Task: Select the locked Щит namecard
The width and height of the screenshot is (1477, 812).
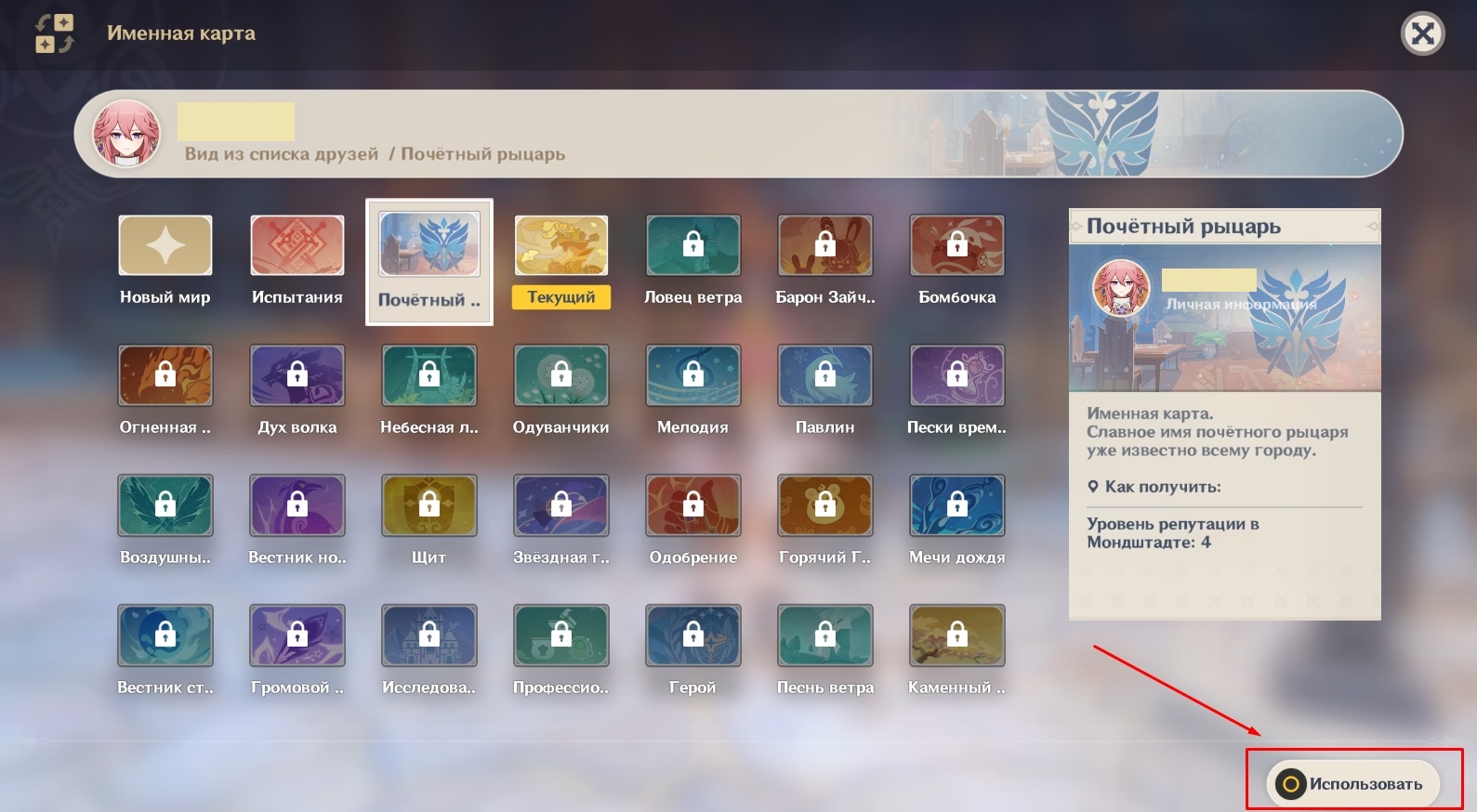Action: point(429,505)
